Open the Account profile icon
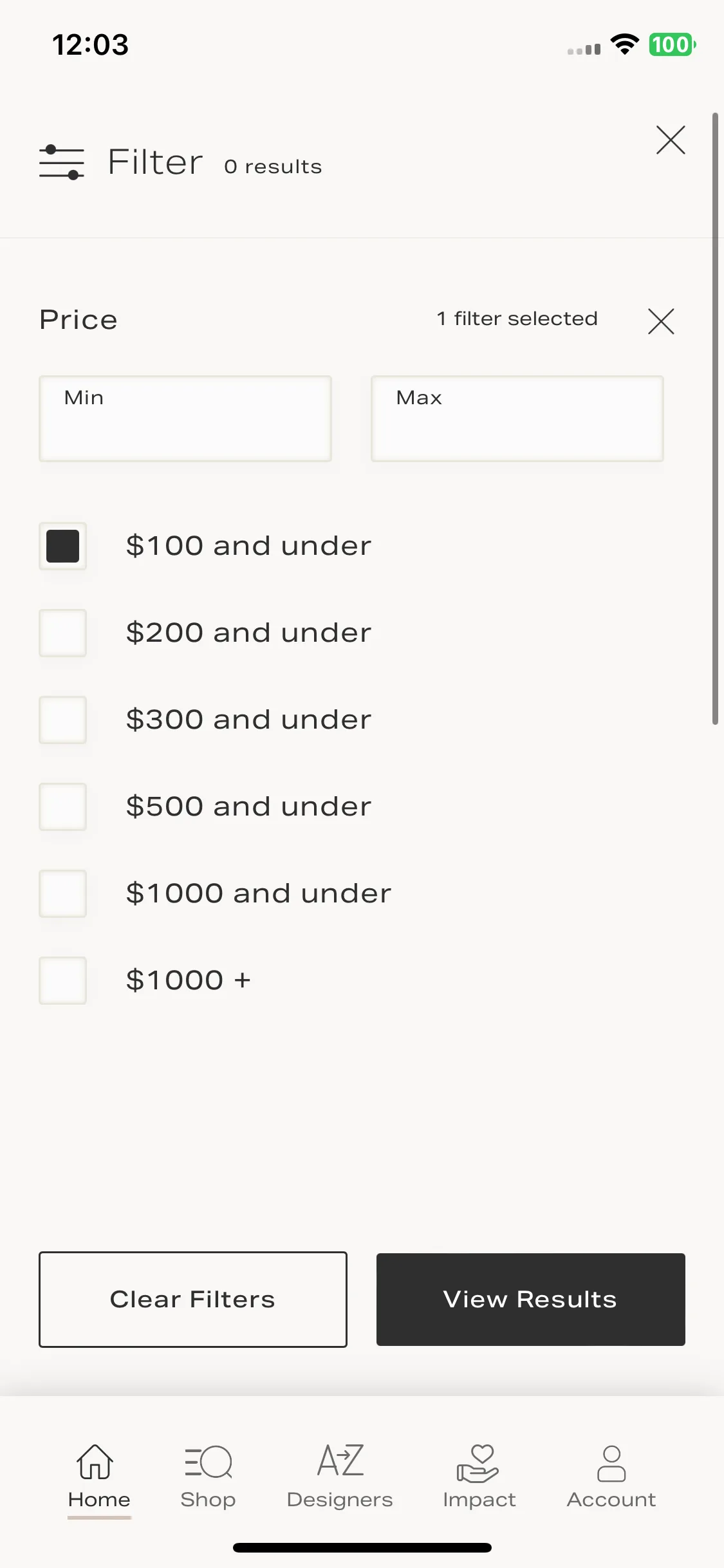 [611, 1463]
